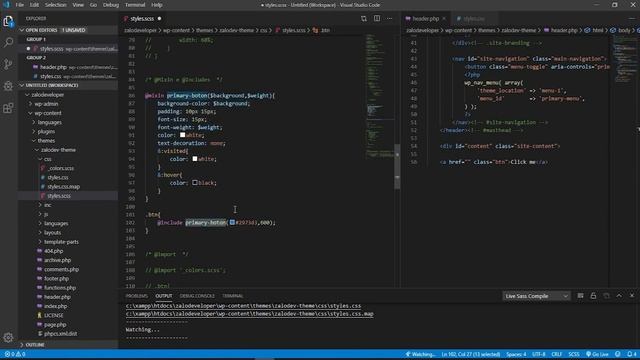
Task: Expand the wp-admin folder
Action: (46, 104)
